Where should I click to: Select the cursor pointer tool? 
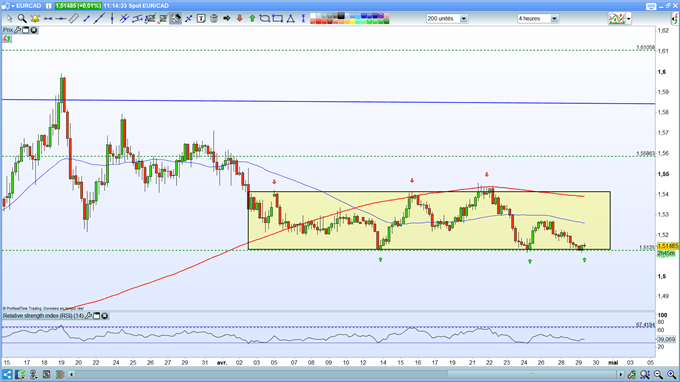10,18
